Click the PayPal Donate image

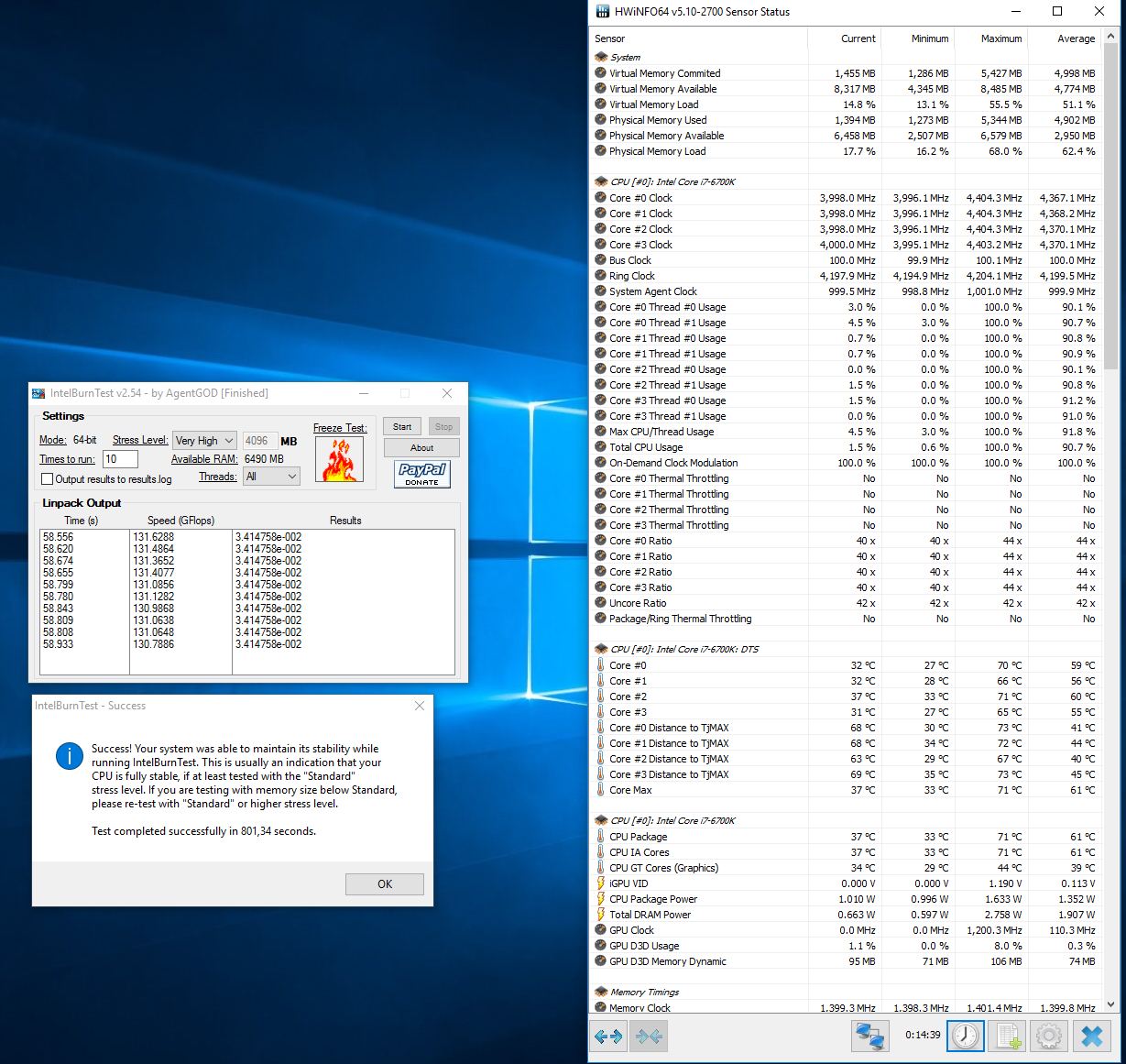(x=422, y=474)
